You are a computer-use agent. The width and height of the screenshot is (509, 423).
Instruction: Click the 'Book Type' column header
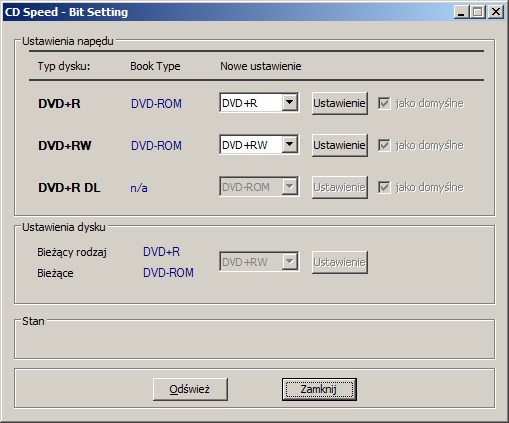[155, 66]
